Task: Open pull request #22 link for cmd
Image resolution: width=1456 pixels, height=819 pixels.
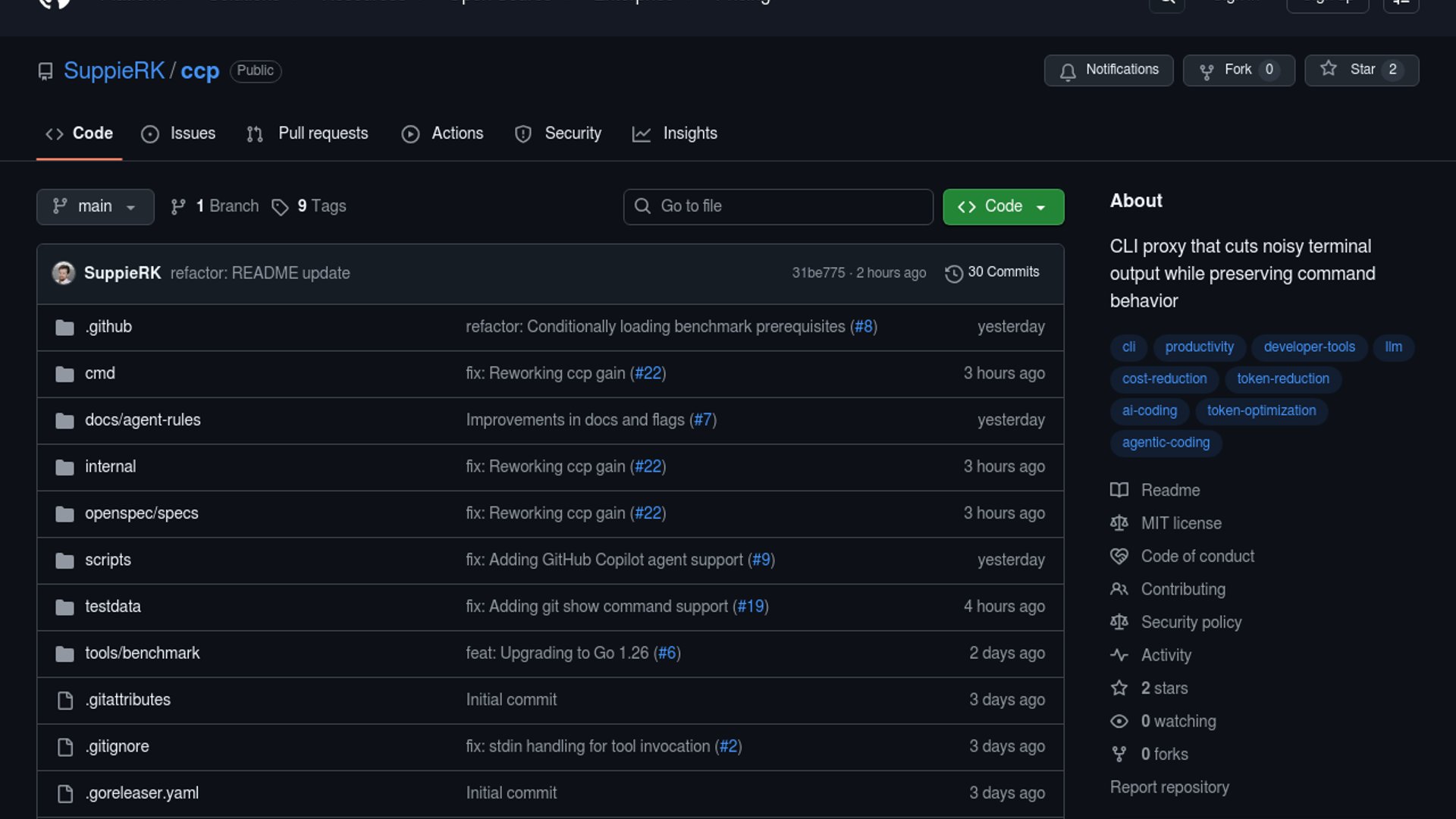Action: click(648, 373)
